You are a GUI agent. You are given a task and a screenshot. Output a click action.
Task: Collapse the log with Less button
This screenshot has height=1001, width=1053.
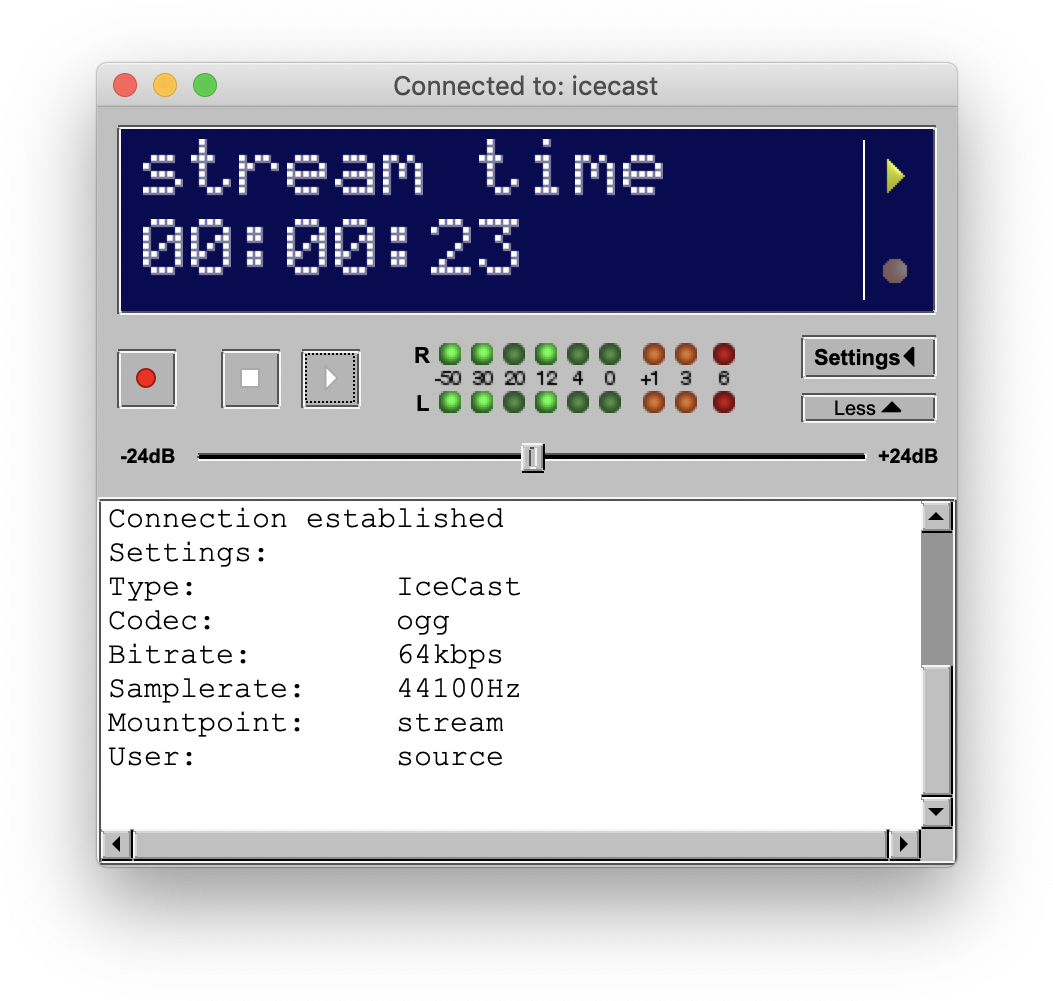pyautogui.click(x=868, y=408)
